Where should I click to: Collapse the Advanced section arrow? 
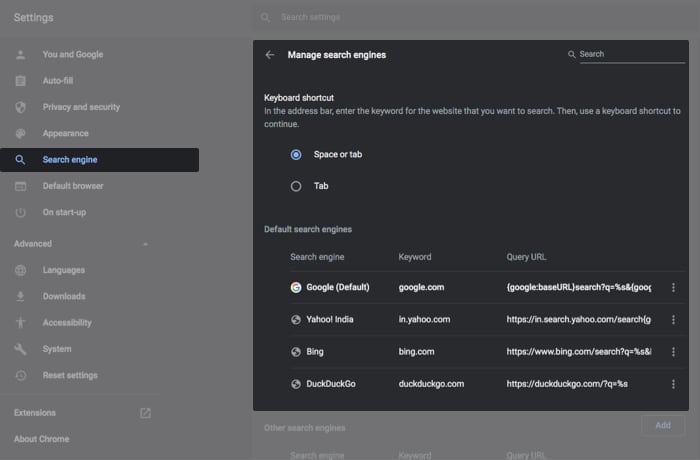(x=145, y=244)
